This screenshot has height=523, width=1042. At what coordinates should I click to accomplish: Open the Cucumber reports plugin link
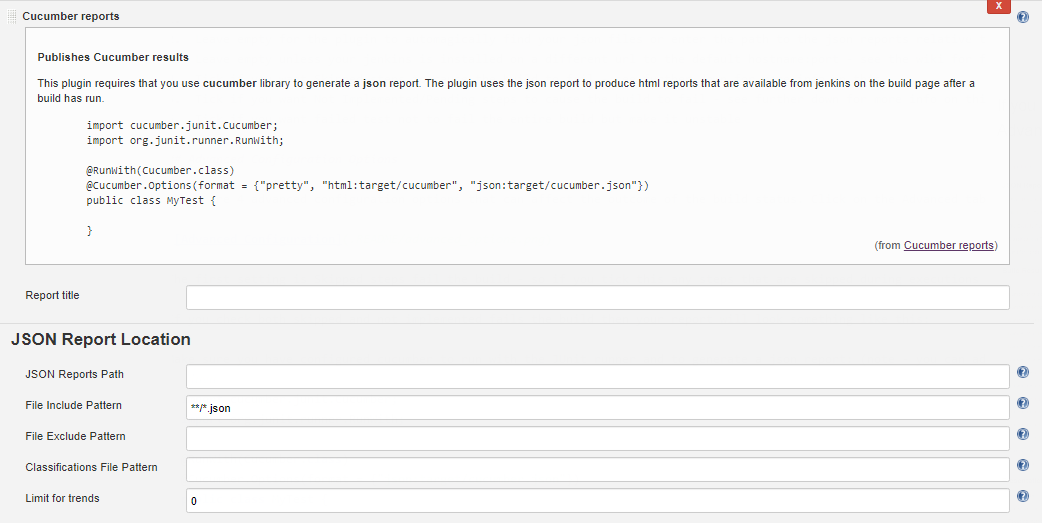(x=949, y=245)
